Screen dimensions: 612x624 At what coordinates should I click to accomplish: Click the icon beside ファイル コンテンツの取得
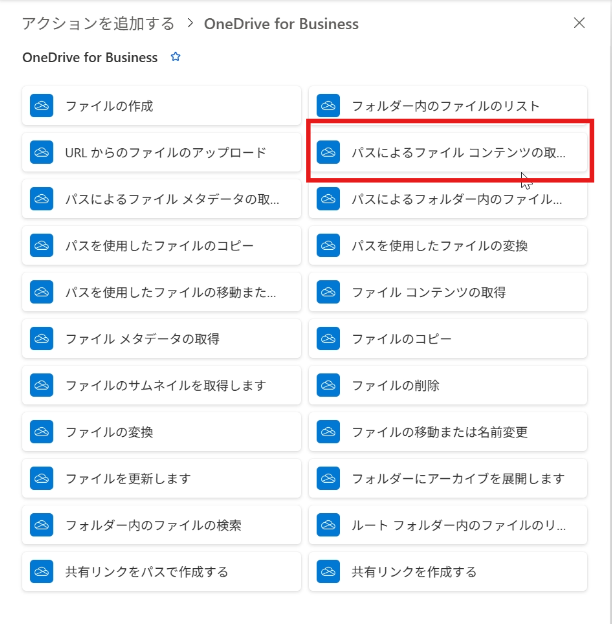pos(327,292)
